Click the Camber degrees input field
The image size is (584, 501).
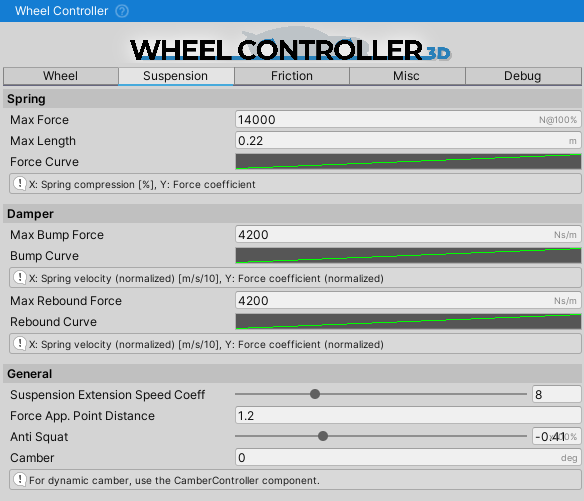click(408, 457)
